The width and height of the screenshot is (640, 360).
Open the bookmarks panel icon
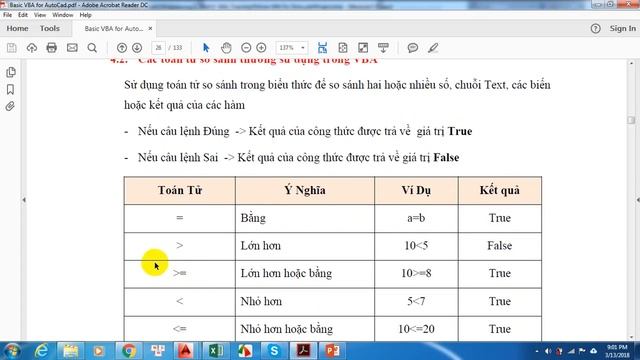pyautogui.click(x=11, y=89)
